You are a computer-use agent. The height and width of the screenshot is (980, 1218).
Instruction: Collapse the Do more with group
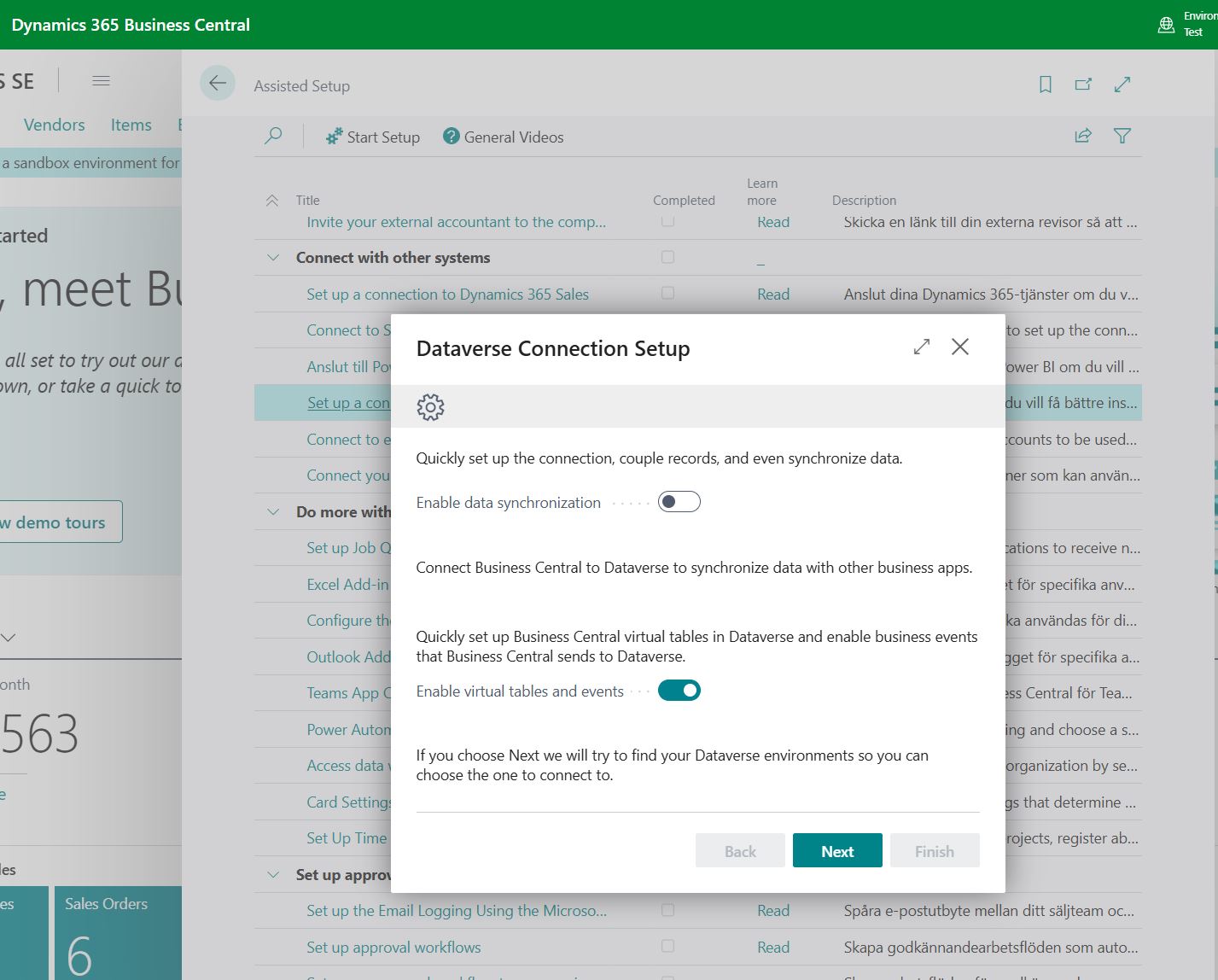tap(273, 512)
